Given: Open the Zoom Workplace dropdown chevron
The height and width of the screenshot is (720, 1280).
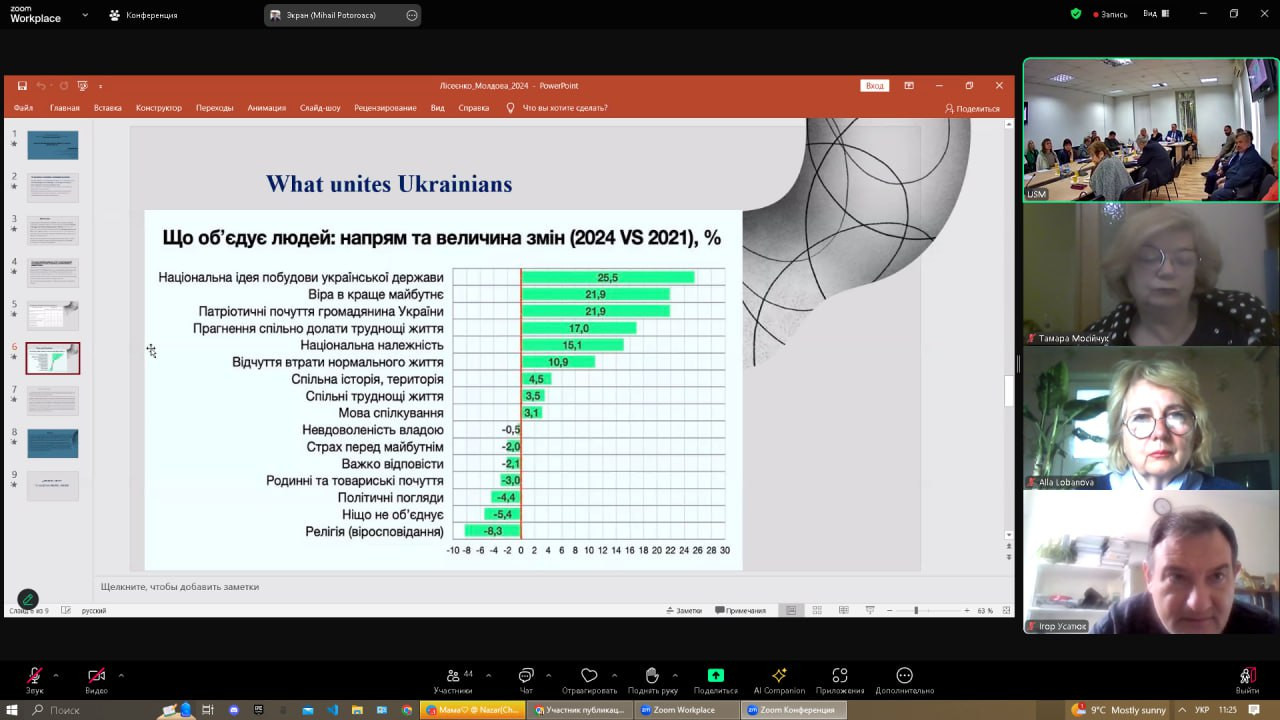Looking at the screenshot, I should coord(85,15).
